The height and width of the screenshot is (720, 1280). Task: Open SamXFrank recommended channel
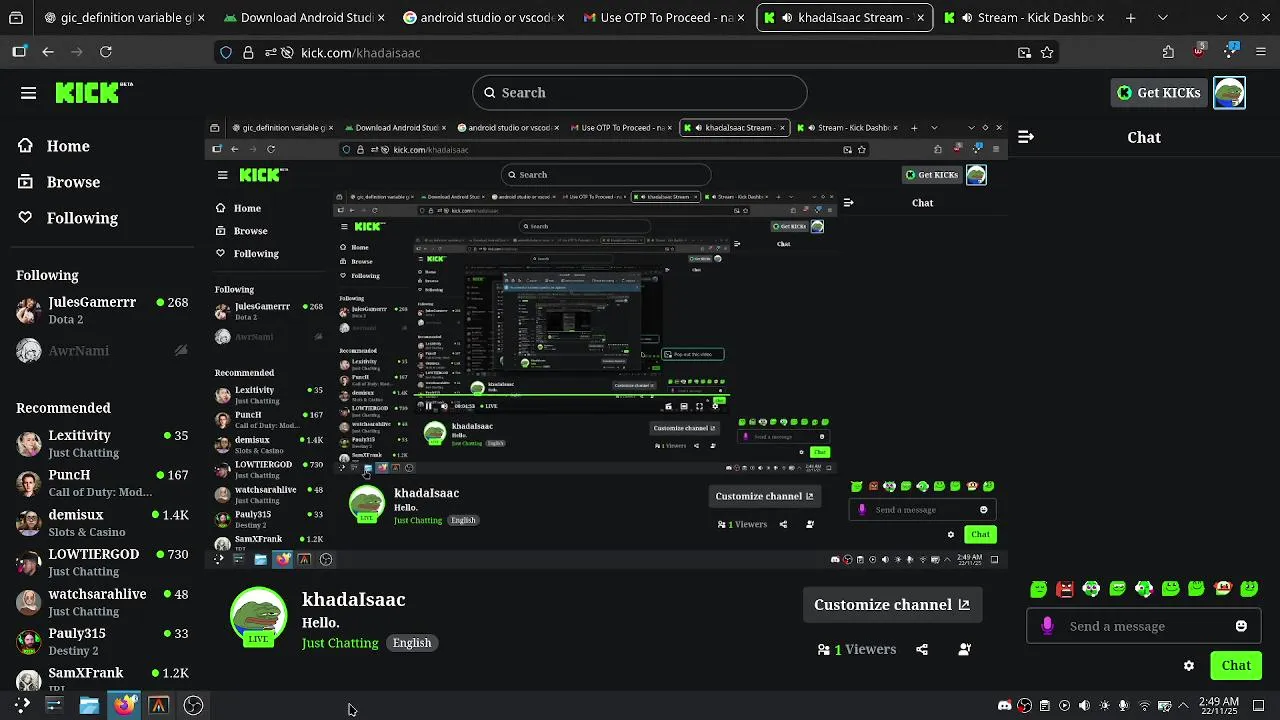(x=102, y=678)
